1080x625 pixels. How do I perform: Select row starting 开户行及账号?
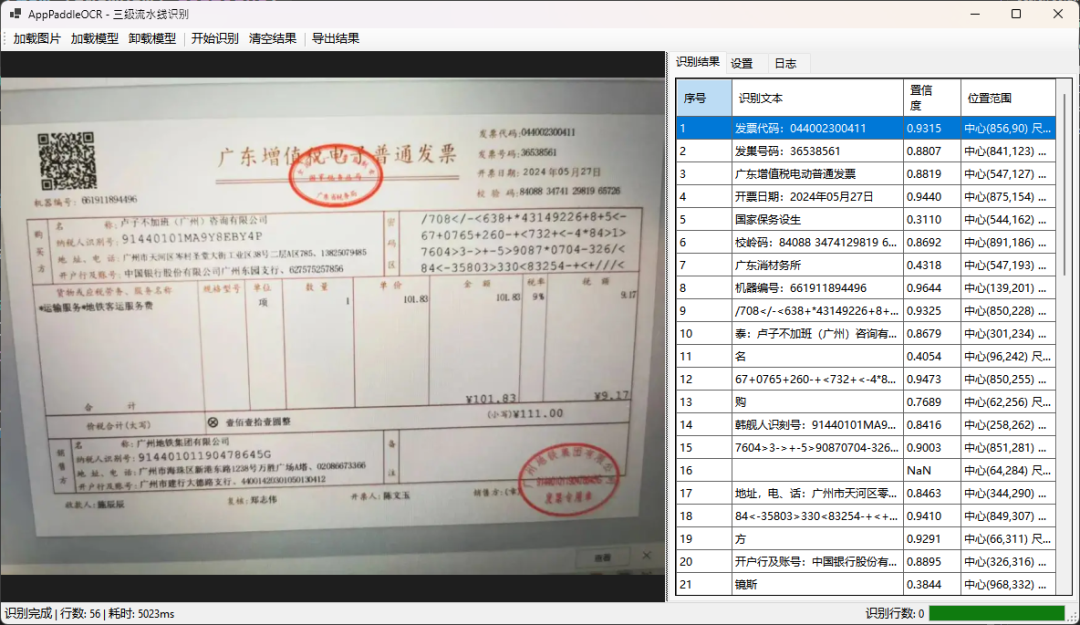(x=865, y=562)
